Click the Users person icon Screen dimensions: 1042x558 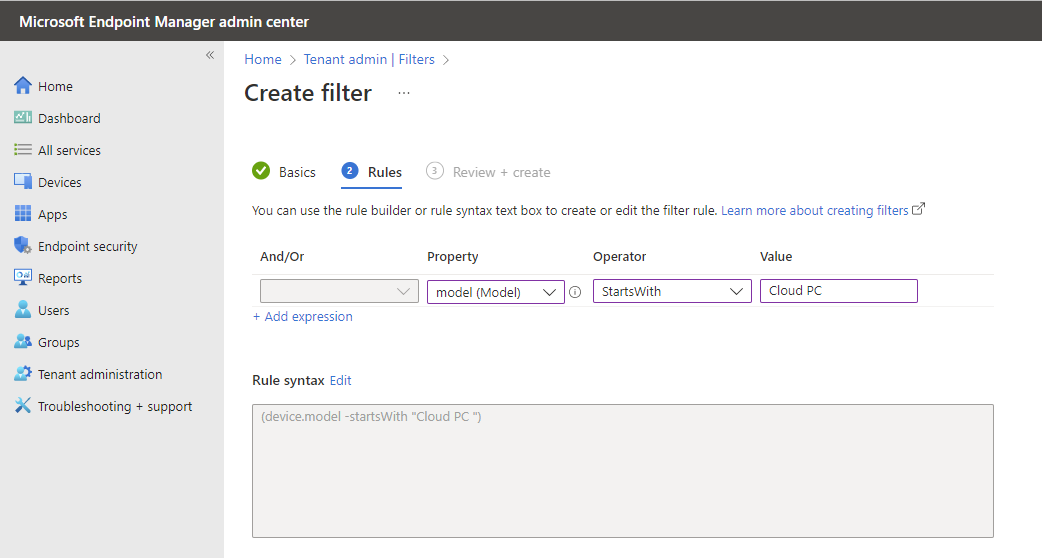click(x=23, y=309)
